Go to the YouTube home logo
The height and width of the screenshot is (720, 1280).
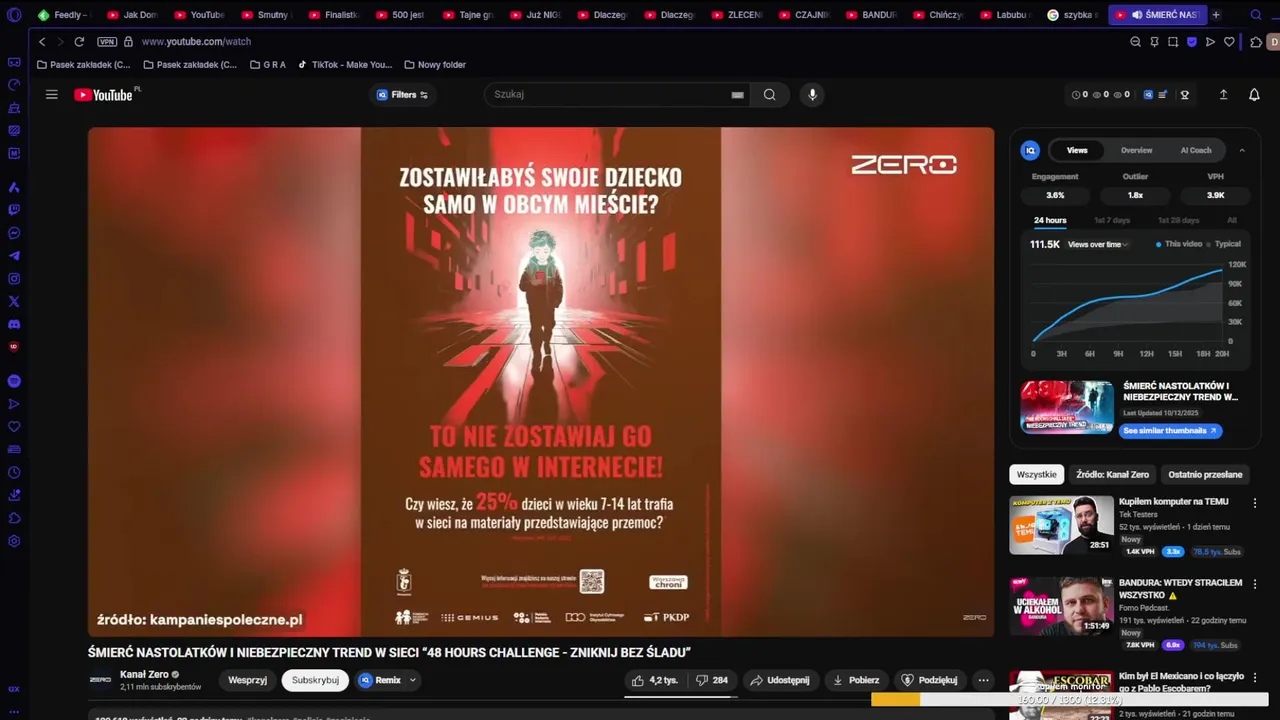click(x=103, y=95)
